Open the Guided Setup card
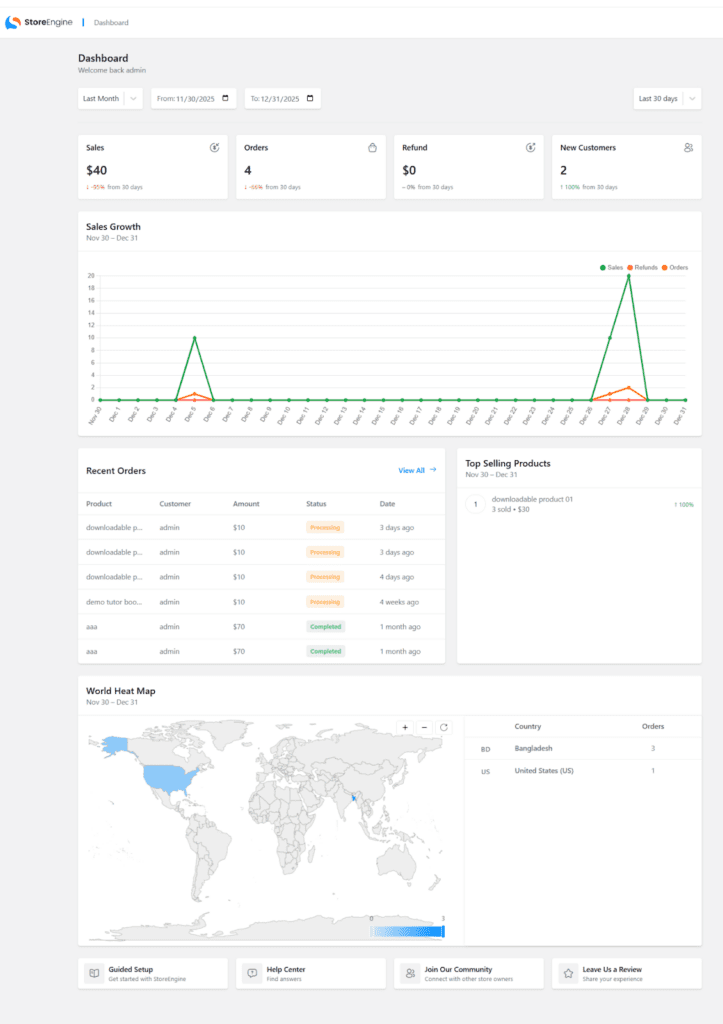This screenshot has height=1024, width=723. tap(153, 974)
